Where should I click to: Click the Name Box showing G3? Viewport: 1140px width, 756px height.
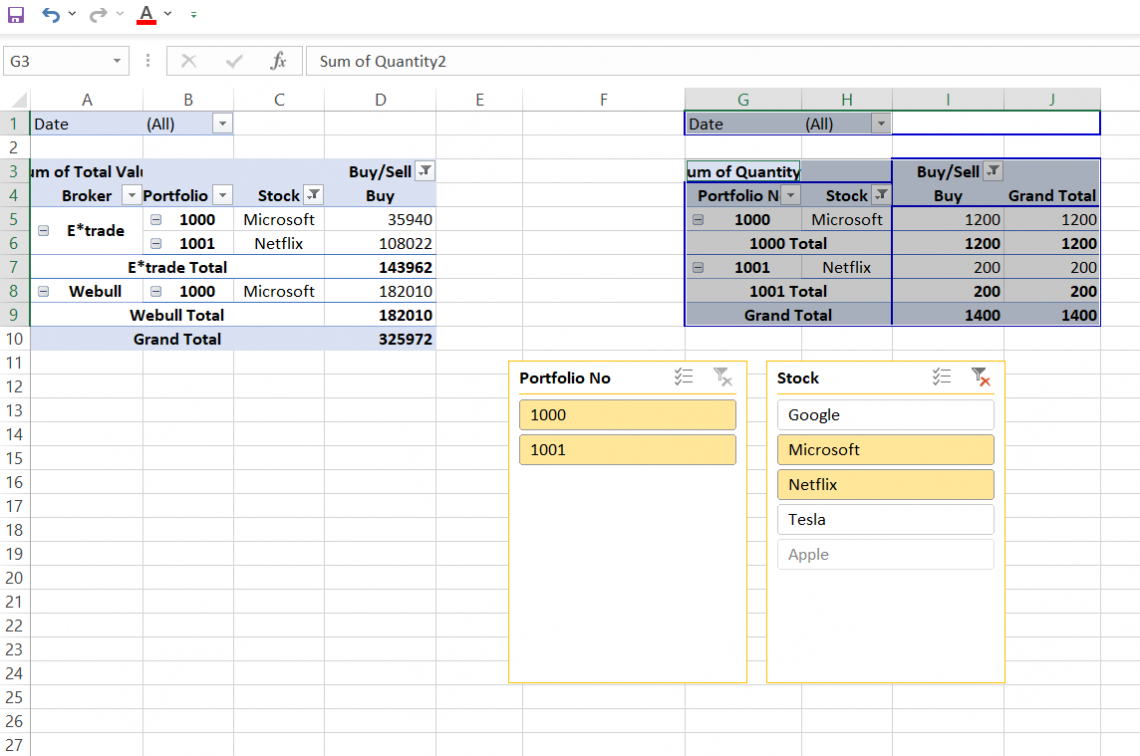click(60, 60)
